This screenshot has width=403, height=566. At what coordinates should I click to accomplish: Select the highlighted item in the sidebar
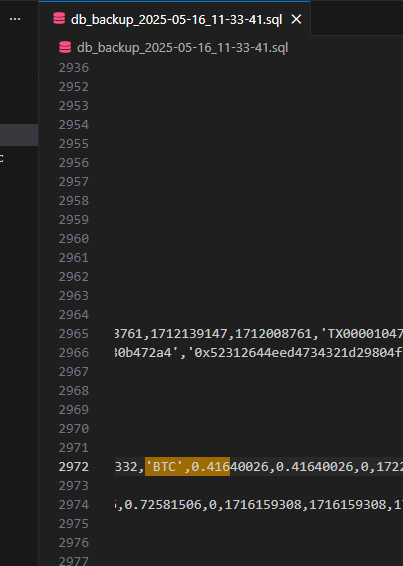[19, 135]
